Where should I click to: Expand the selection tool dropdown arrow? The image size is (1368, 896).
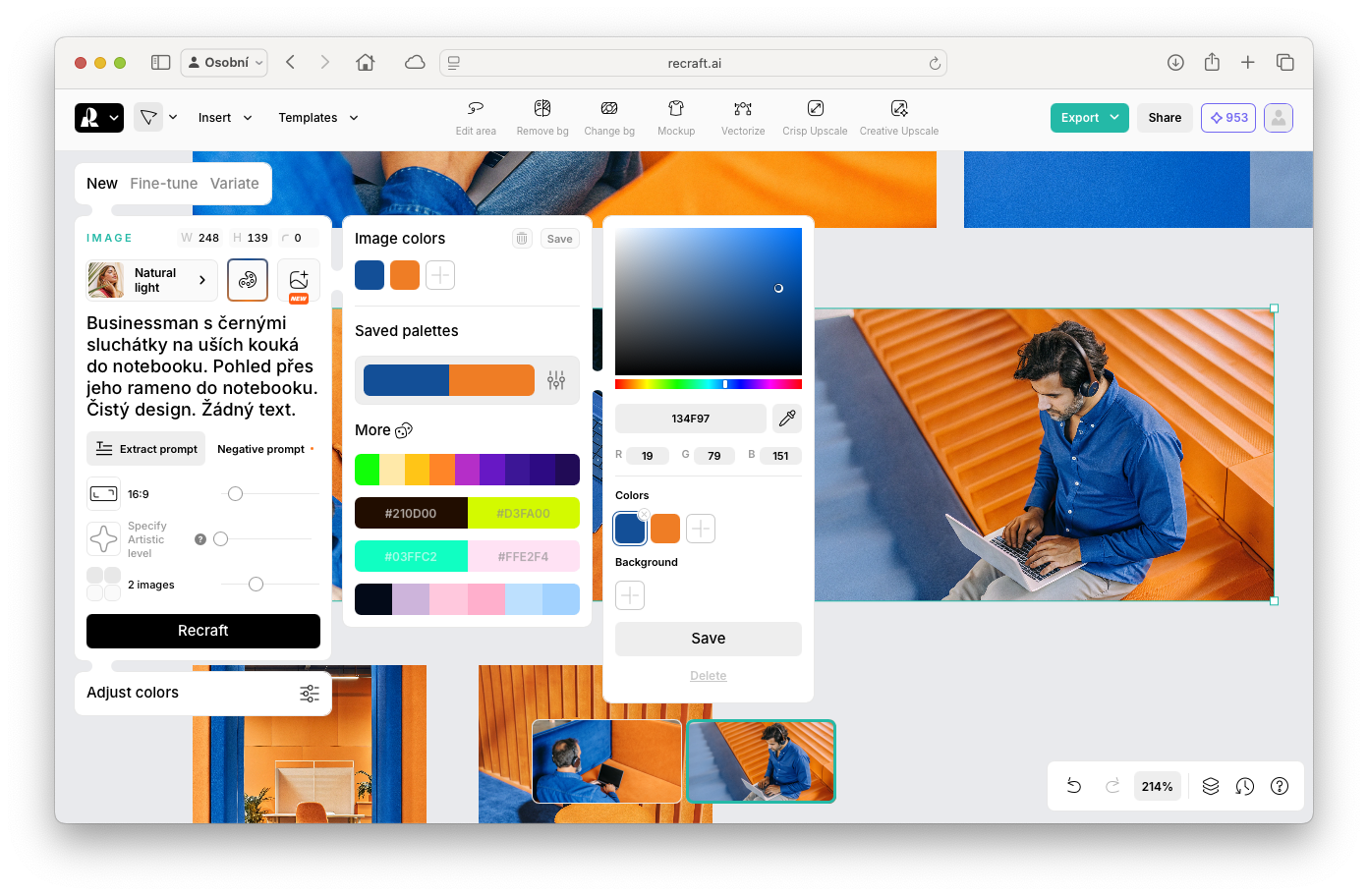tap(173, 117)
